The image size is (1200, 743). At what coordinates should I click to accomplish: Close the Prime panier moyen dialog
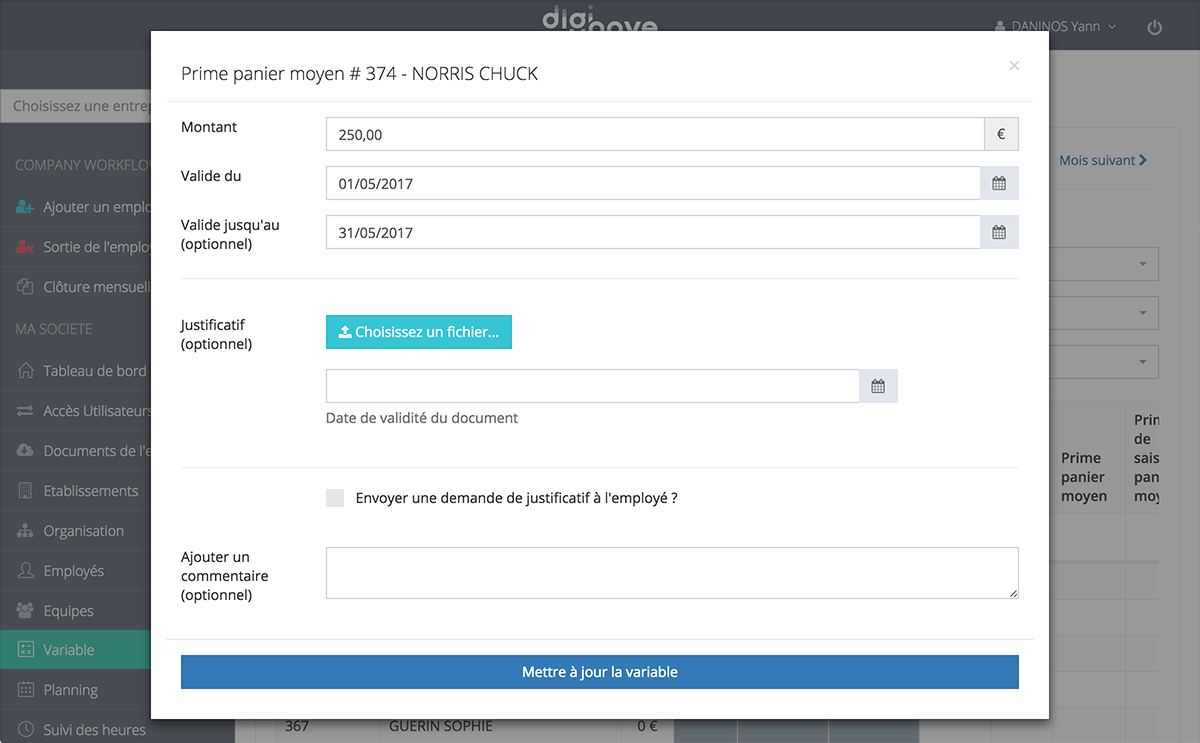pyautogui.click(x=1014, y=66)
